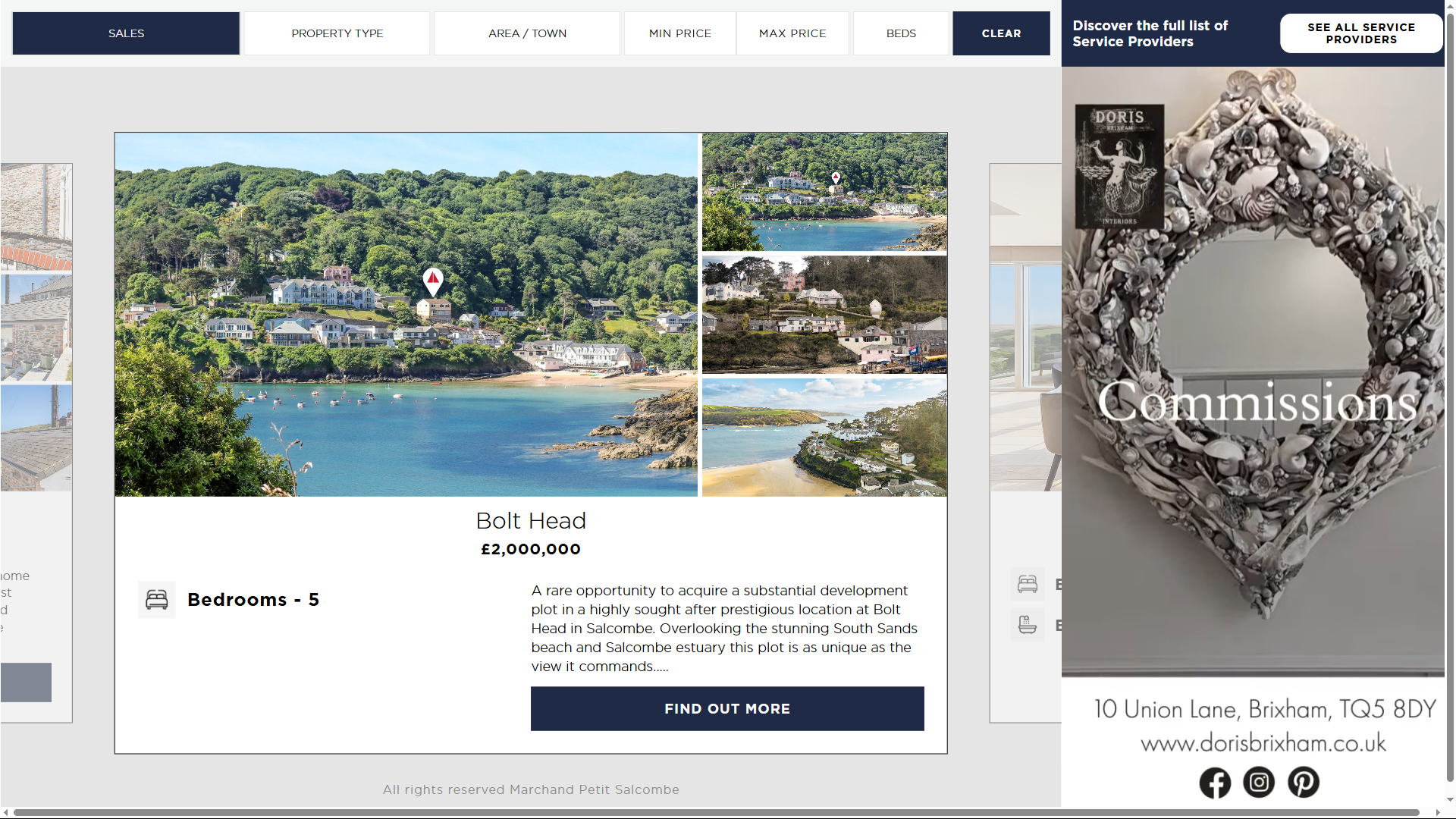Click the Facebook icon in Doris ad
The width and height of the screenshot is (1456, 819).
tap(1215, 783)
